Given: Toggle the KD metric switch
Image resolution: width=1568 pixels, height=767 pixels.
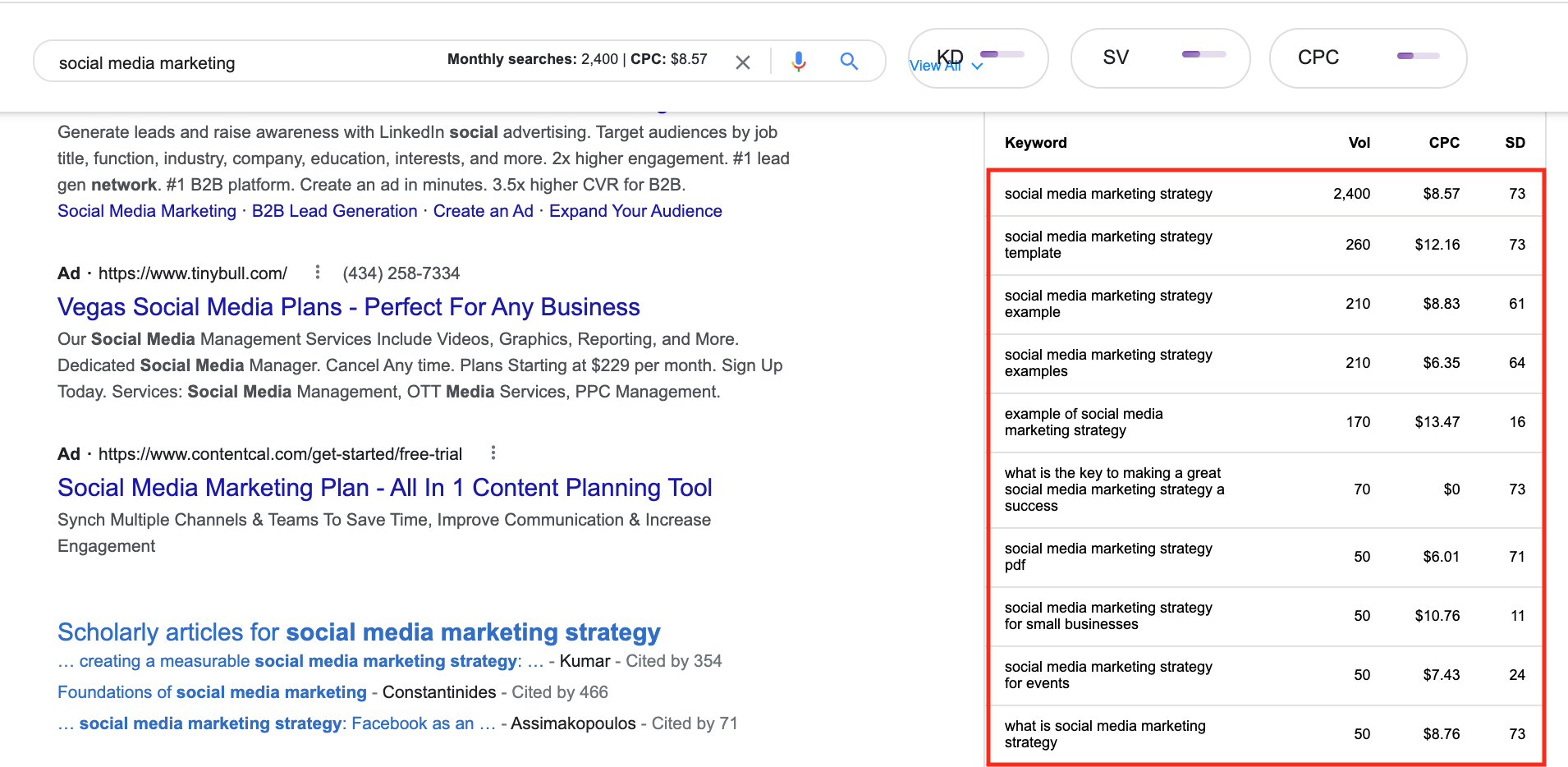Looking at the screenshot, I should pos(1003,54).
